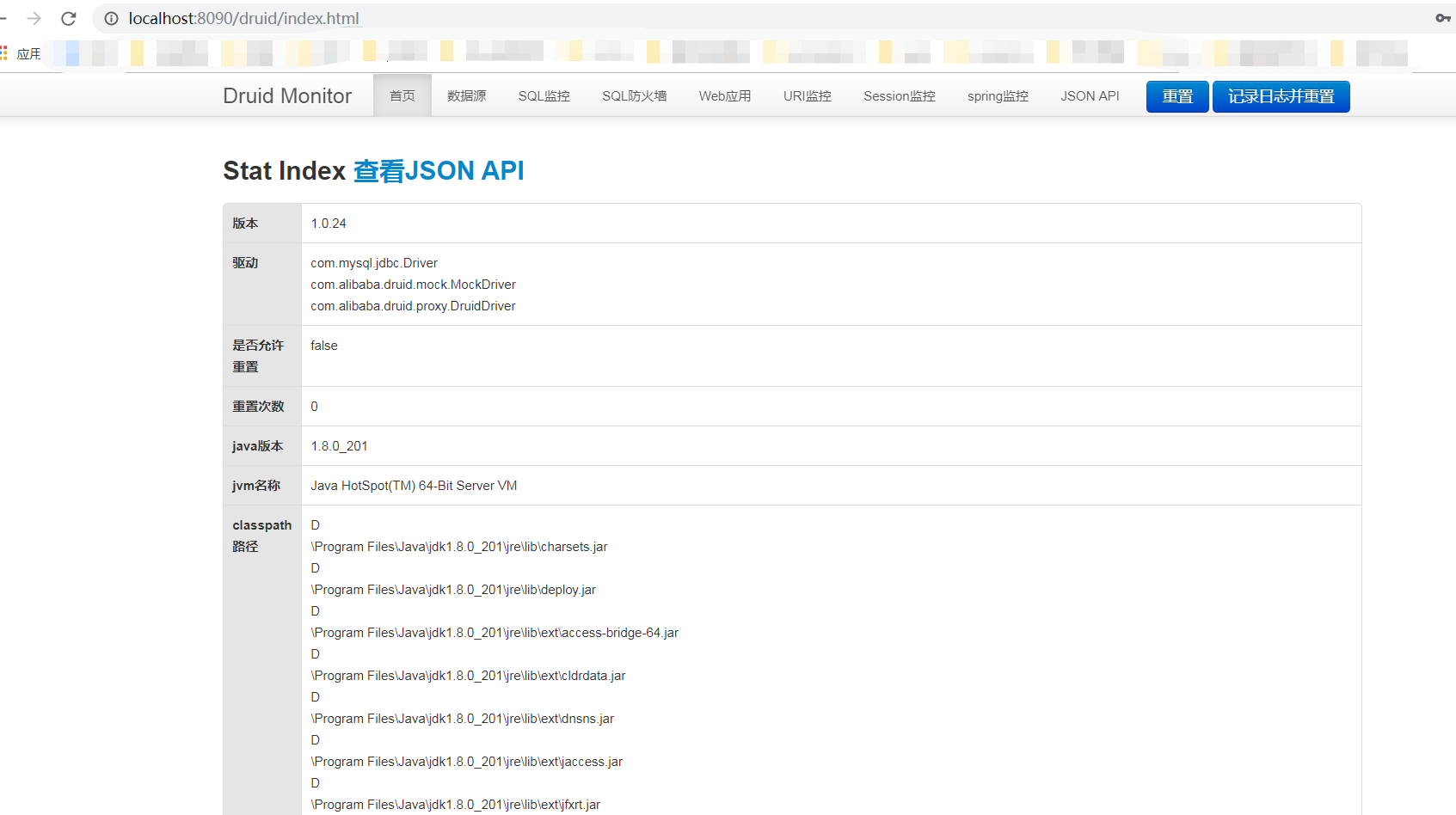Click the classpath 路径 row label

point(262,536)
